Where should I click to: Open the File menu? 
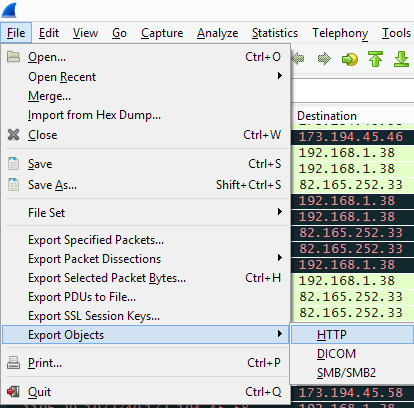(x=16, y=33)
